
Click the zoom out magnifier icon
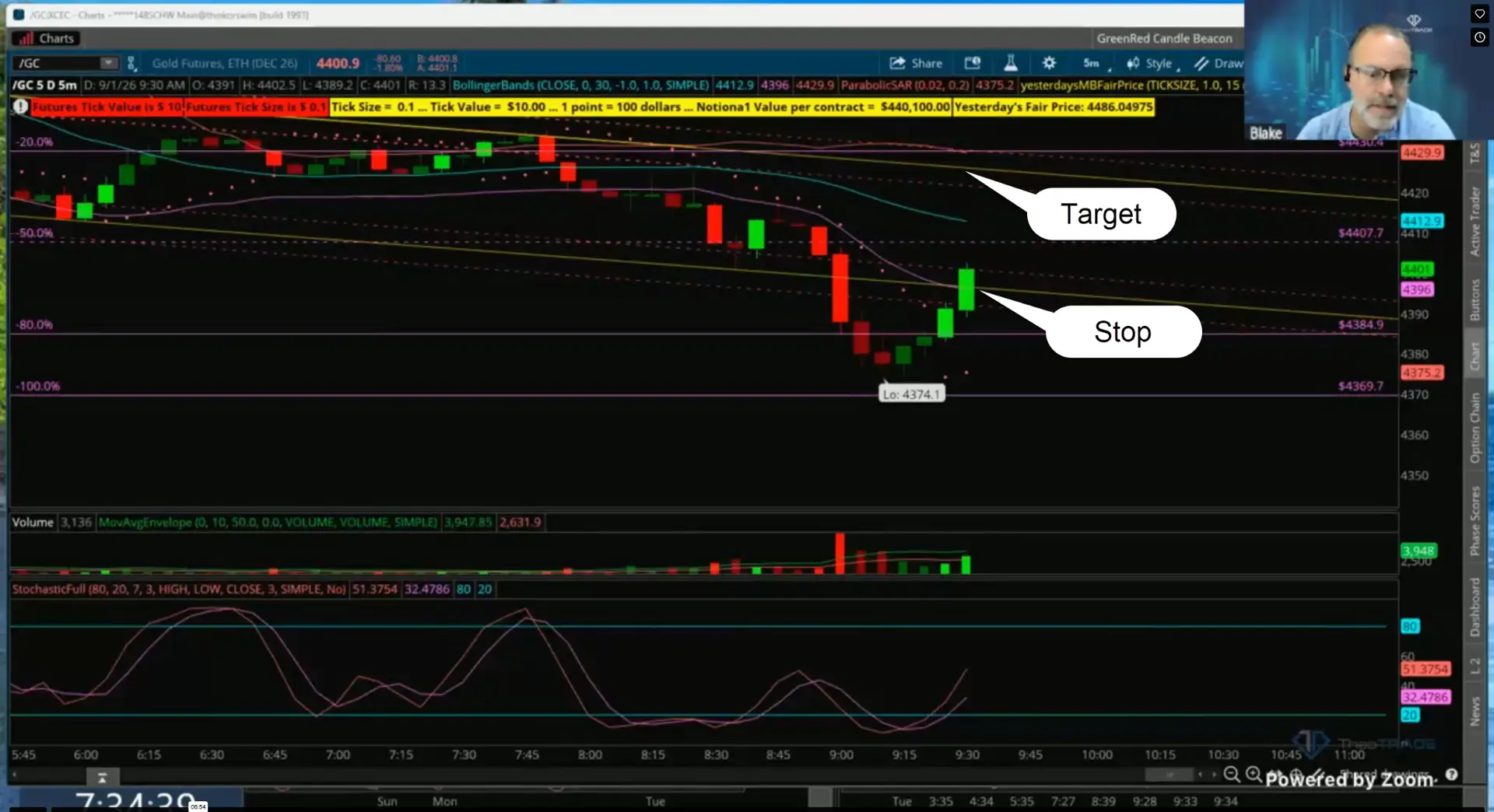click(x=1232, y=774)
